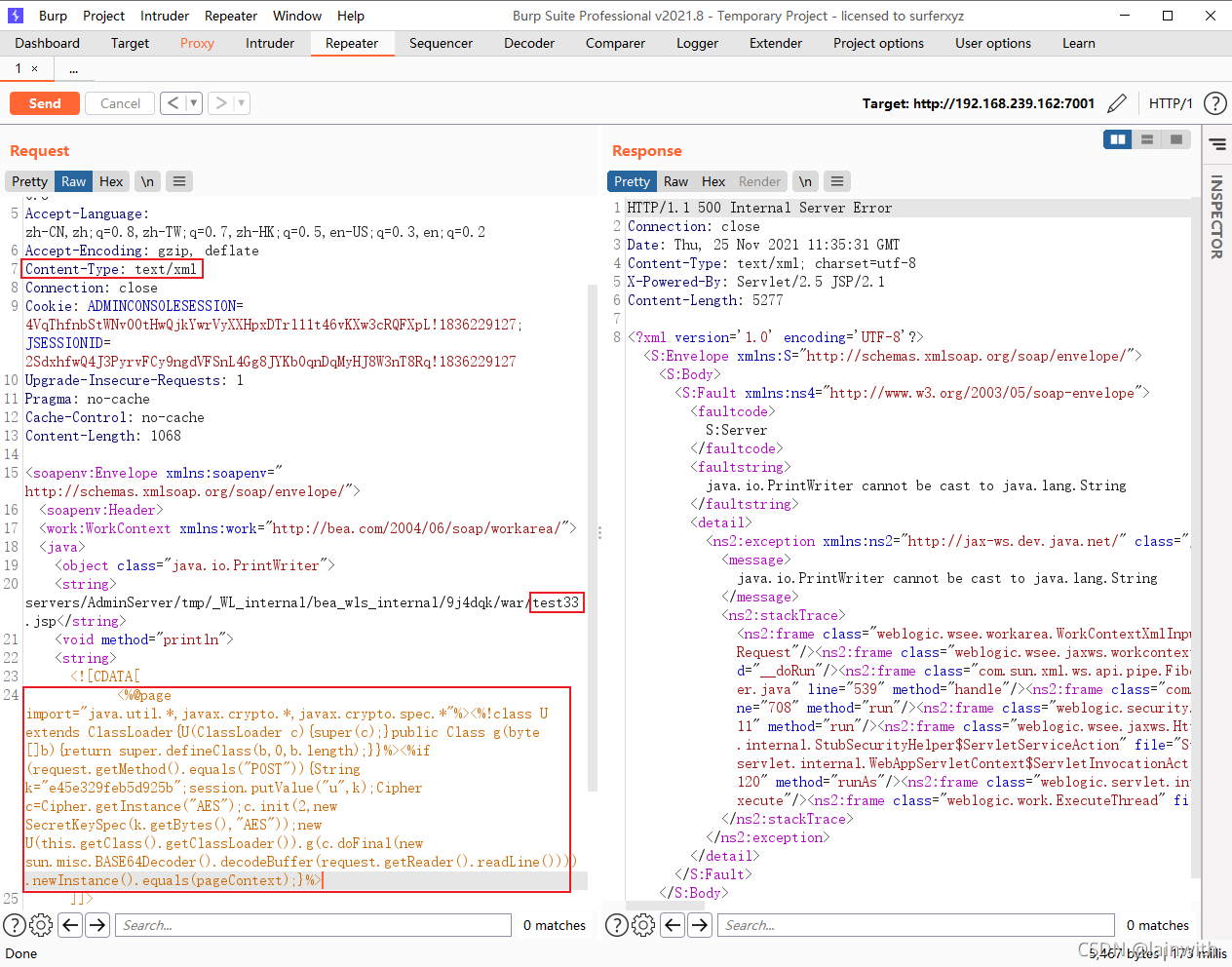Switch to the Target tab

coord(130,43)
